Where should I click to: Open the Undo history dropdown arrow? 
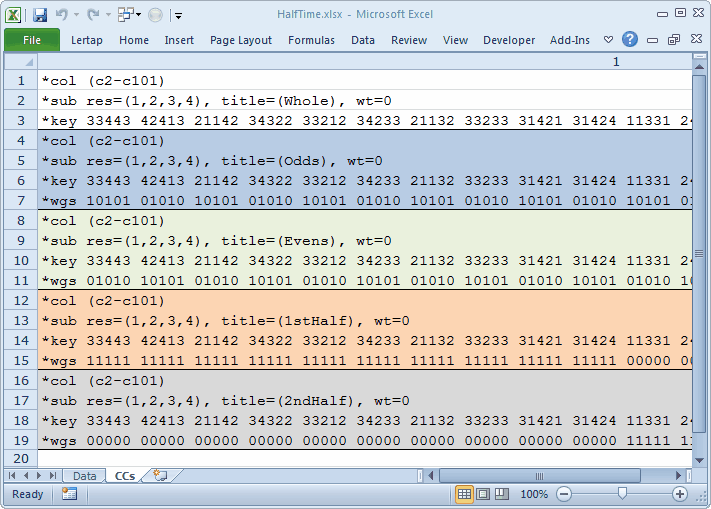tap(76, 15)
